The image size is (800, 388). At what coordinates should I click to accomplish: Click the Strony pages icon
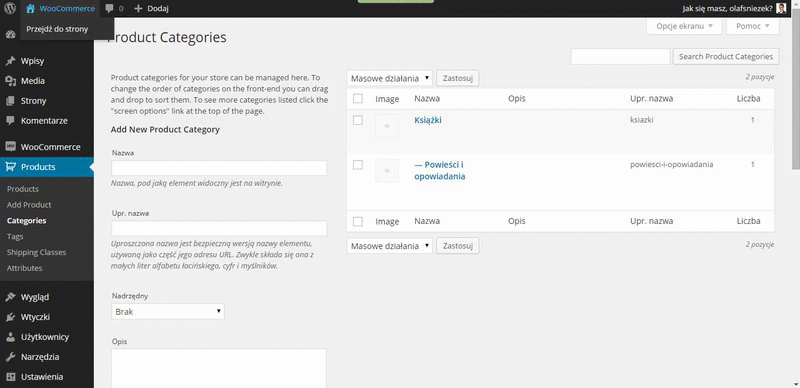pyautogui.click(x=10, y=101)
